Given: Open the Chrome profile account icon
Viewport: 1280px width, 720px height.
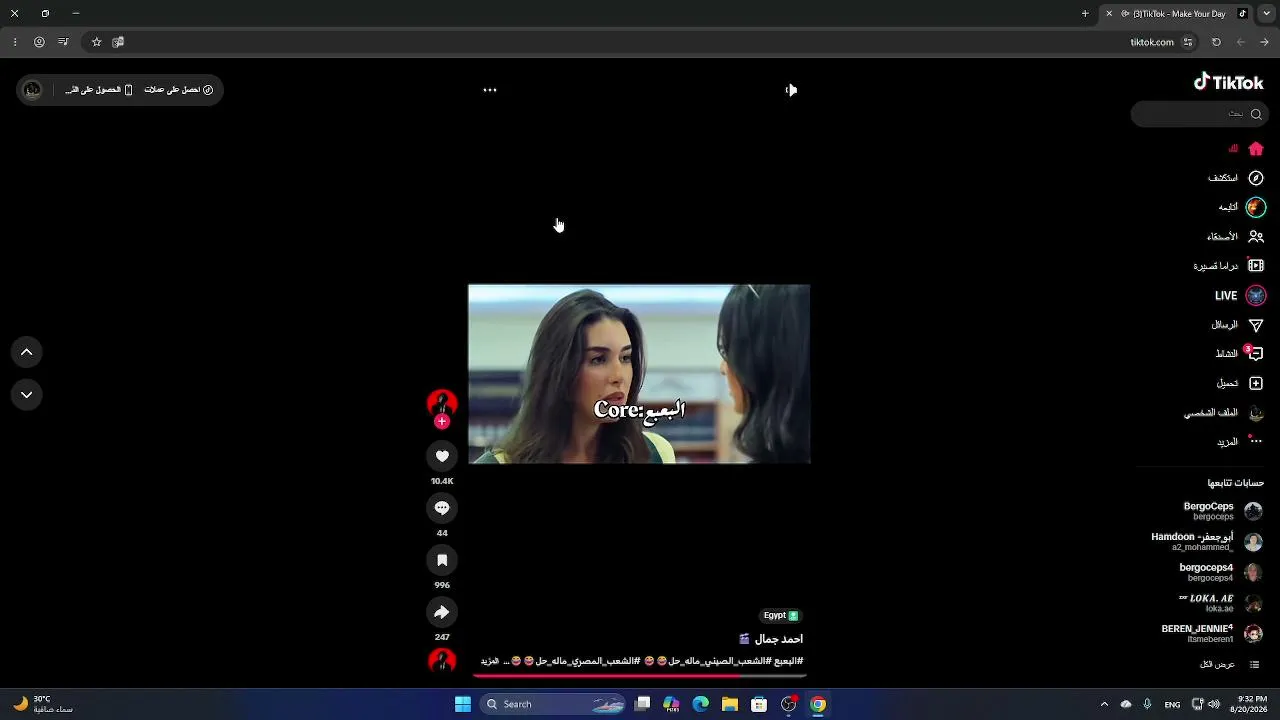Looking at the screenshot, I should 39,42.
